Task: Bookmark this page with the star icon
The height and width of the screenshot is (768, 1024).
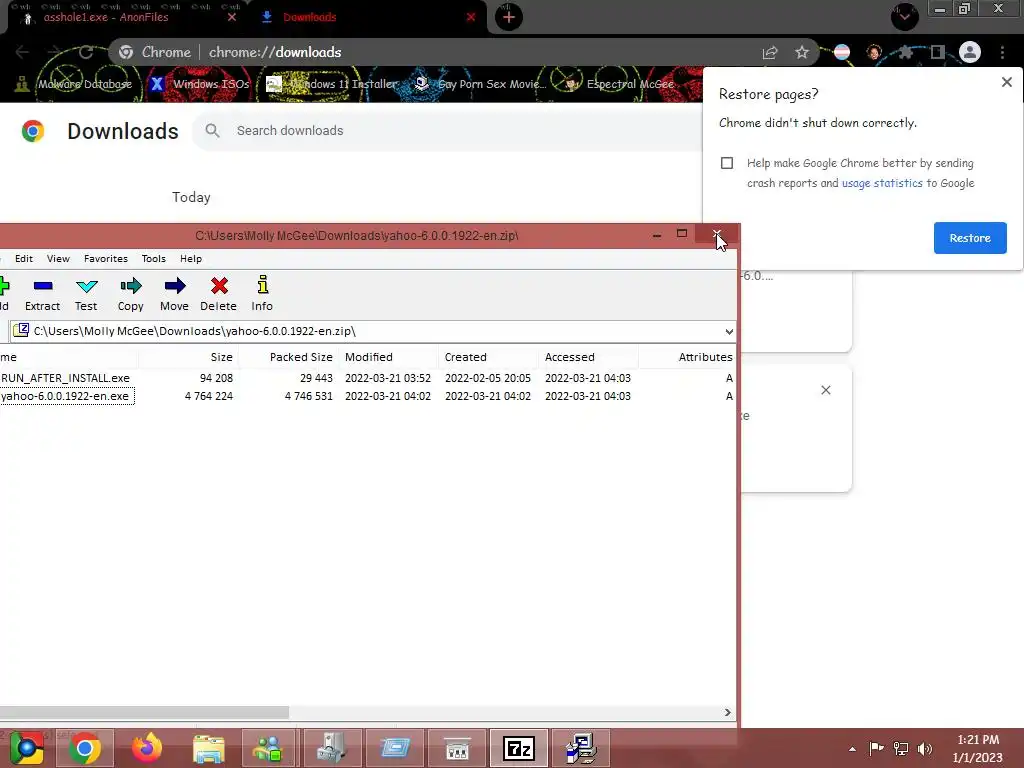Action: click(802, 52)
